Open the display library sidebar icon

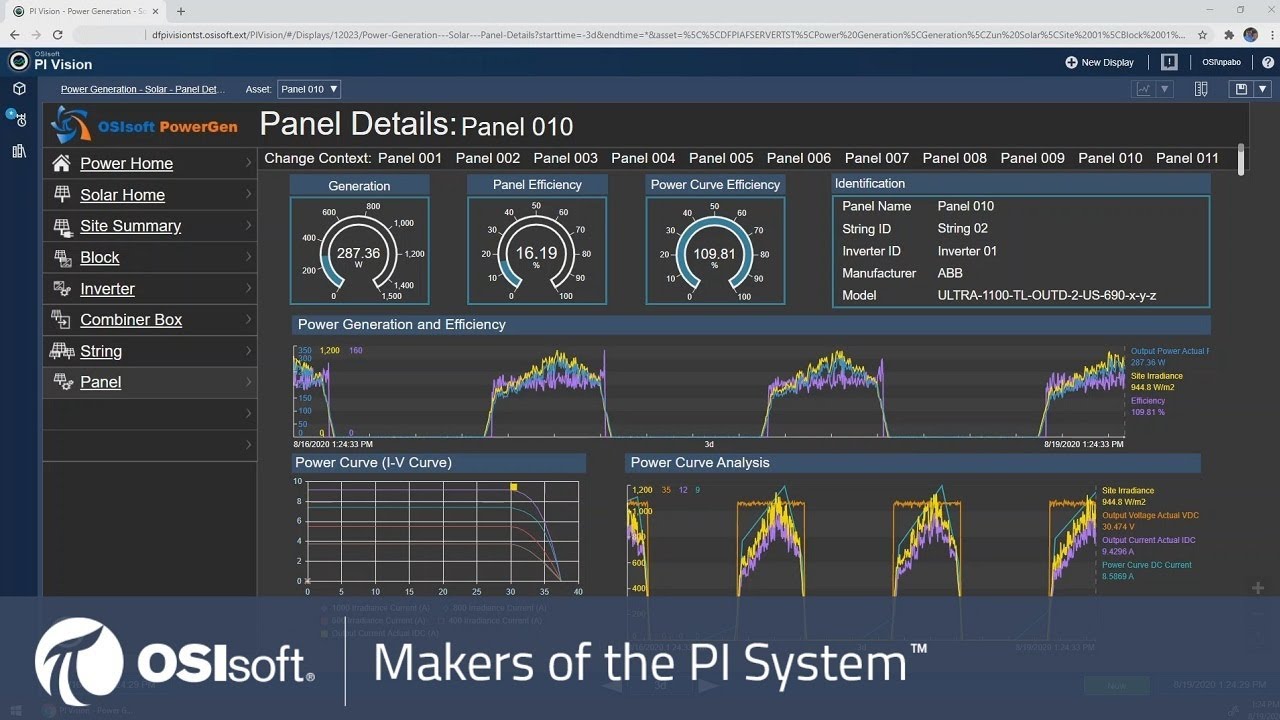(x=19, y=151)
